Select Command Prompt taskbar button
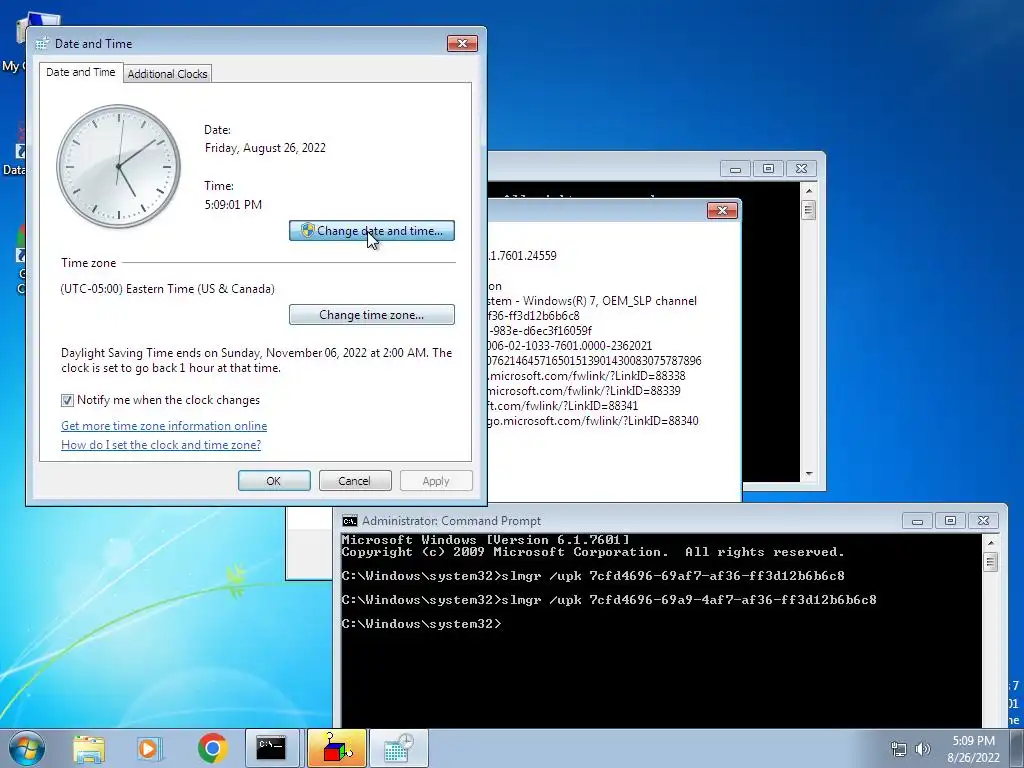1024x768 pixels. pos(272,748)
